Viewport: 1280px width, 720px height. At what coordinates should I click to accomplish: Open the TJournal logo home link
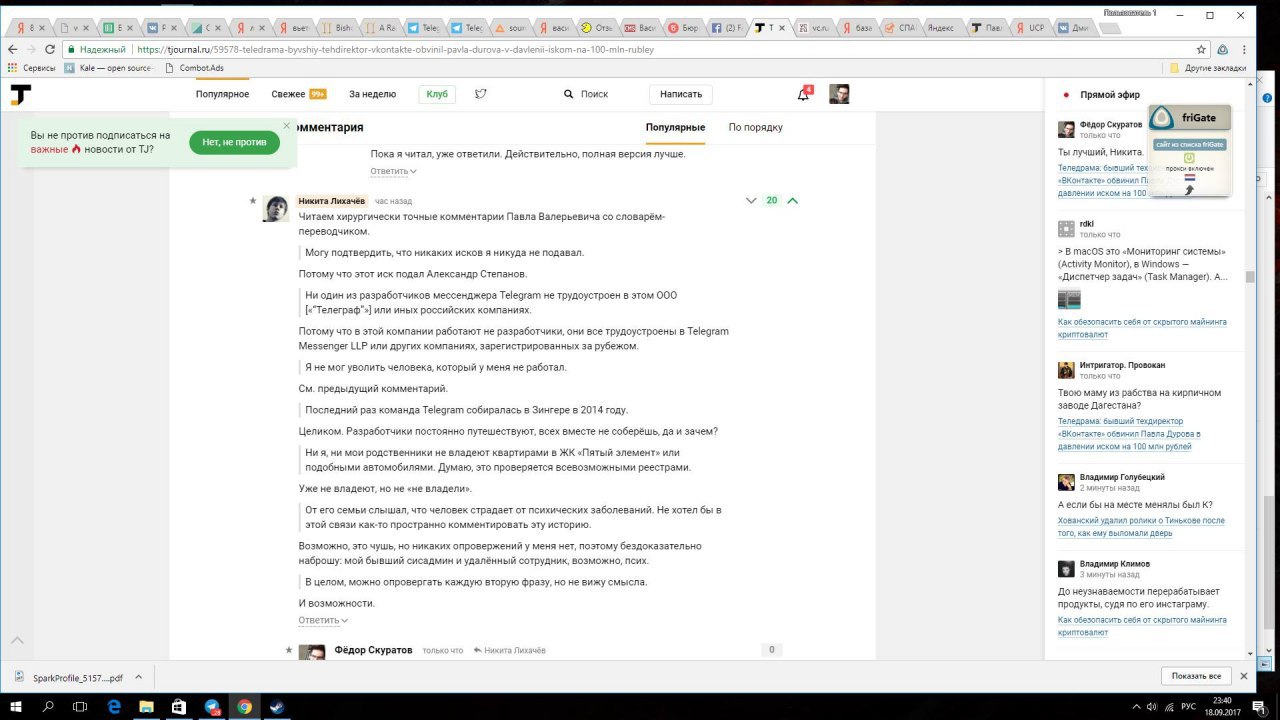tap(21, 94)
